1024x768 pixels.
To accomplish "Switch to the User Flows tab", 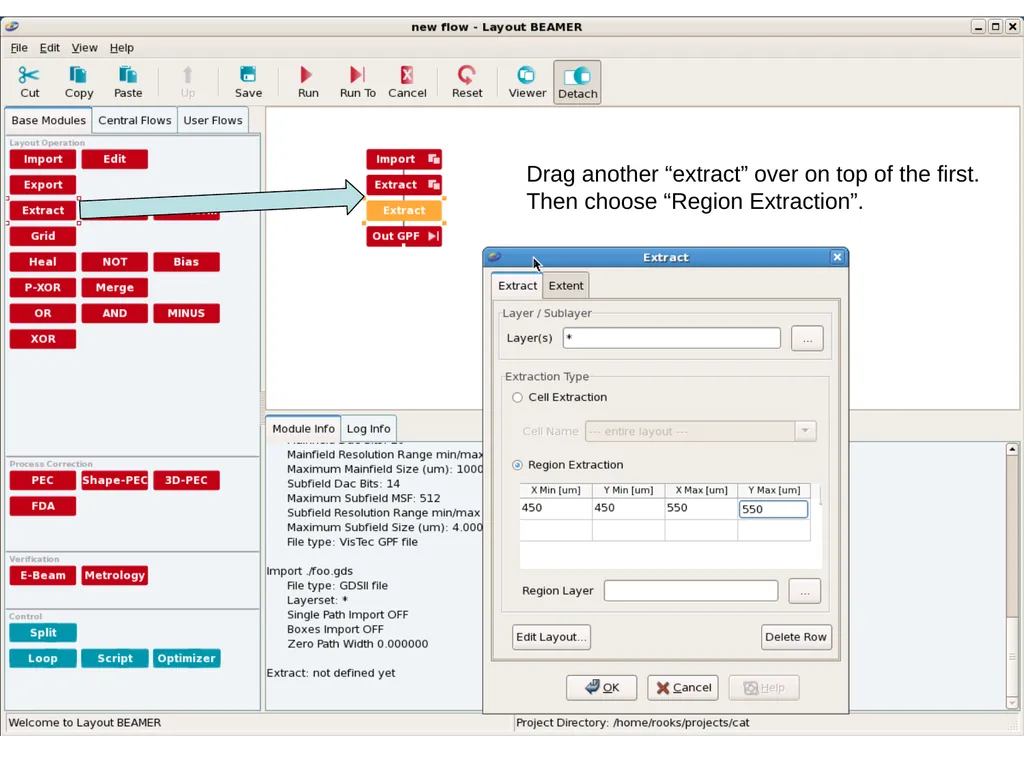I will tap(213, 120).
